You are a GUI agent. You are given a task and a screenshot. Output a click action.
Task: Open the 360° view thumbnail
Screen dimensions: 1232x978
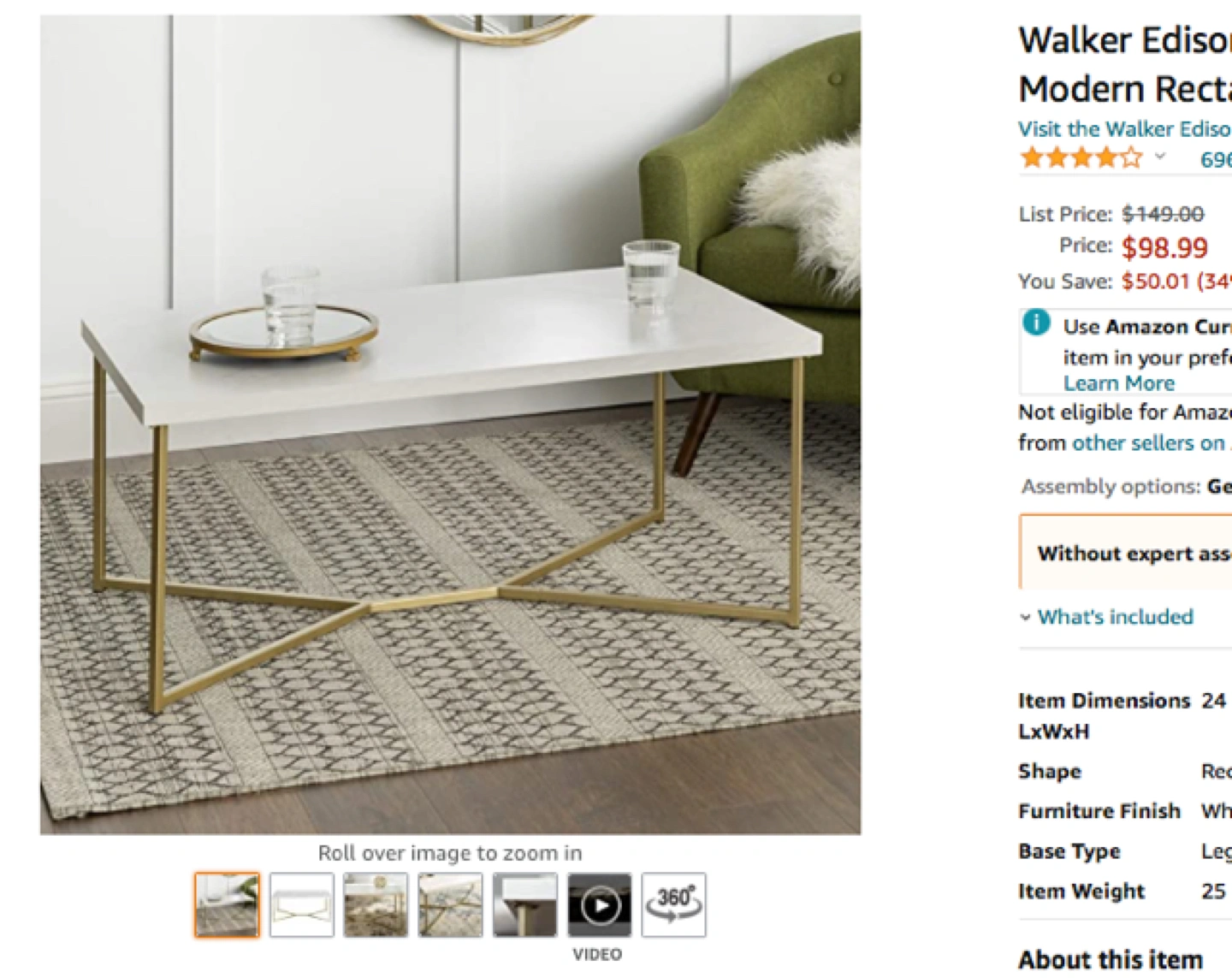click(673, 904)
